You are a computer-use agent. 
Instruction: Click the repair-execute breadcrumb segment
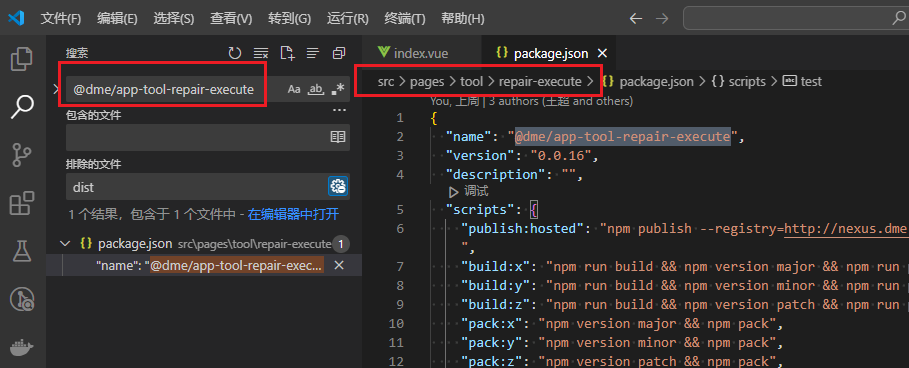tap(540, 82)
